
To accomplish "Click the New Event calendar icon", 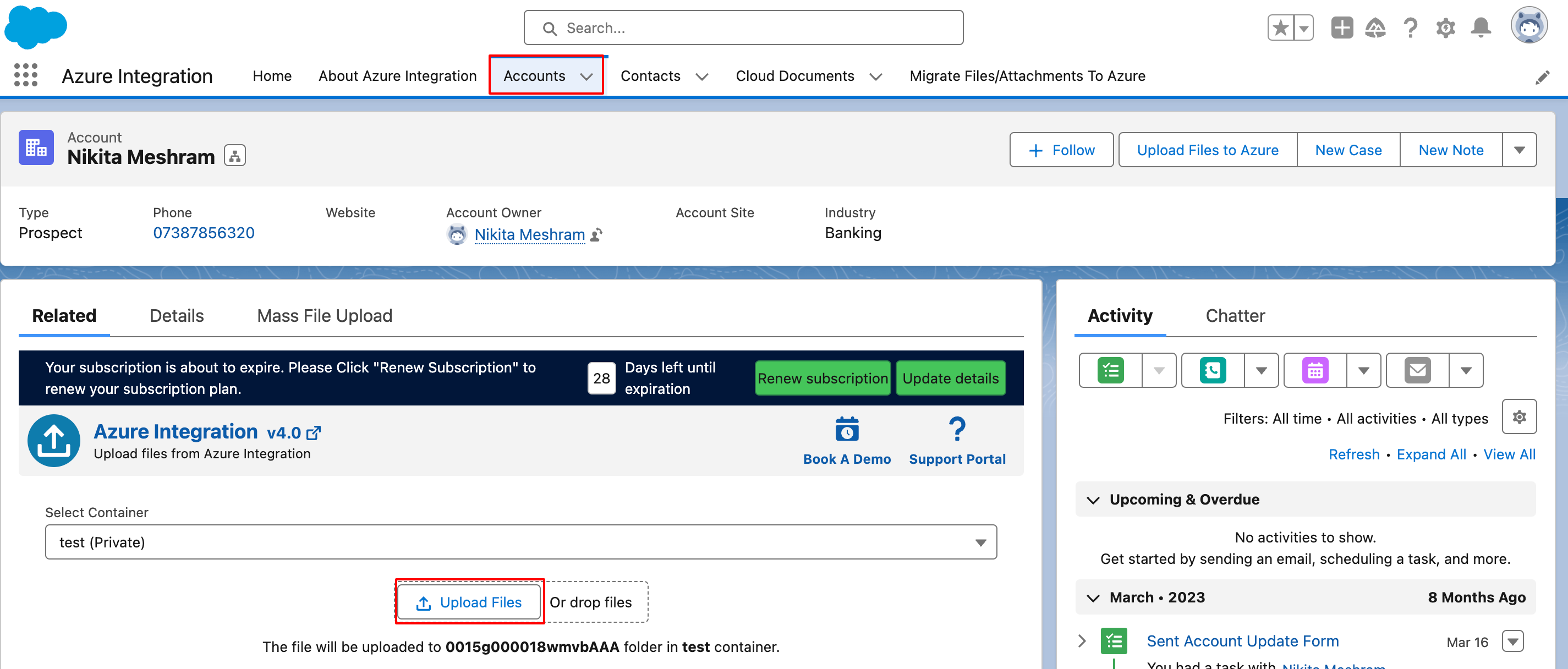I will pos(1315,370).
